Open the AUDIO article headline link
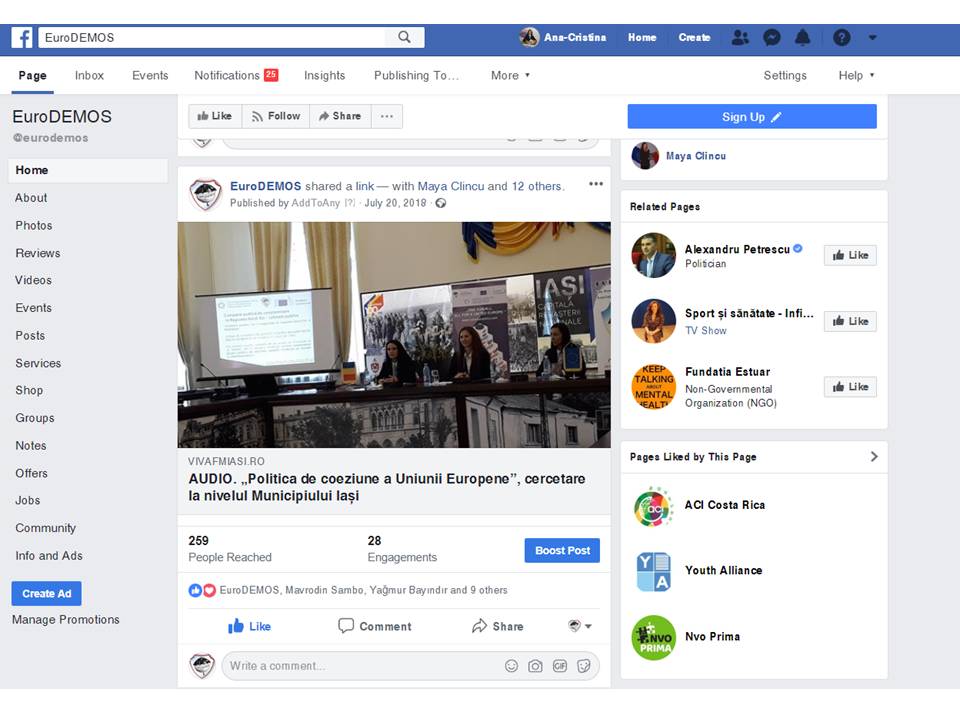Image resolution: width=960 pixels, height=720 pixels. tap(387, 487)
